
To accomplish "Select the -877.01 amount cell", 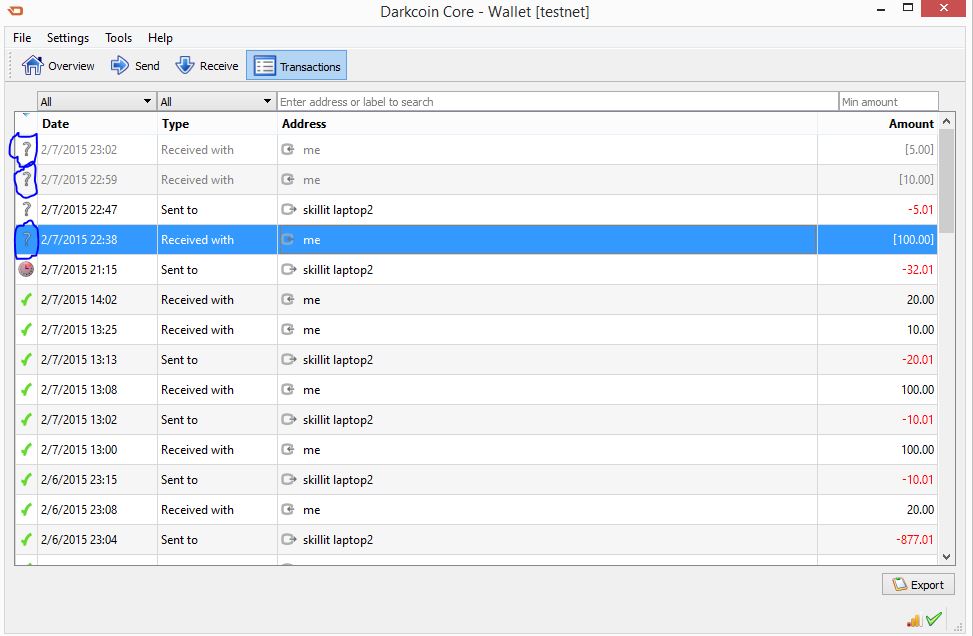I will click(x=877, y=539).
